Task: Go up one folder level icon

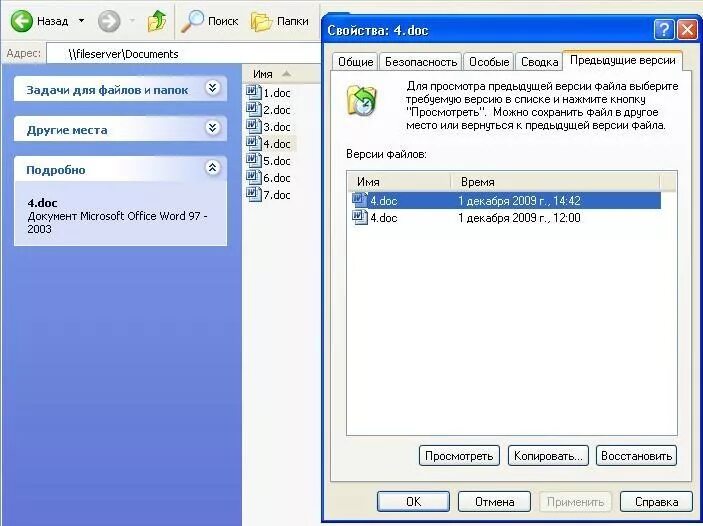Action: (157, 21)
